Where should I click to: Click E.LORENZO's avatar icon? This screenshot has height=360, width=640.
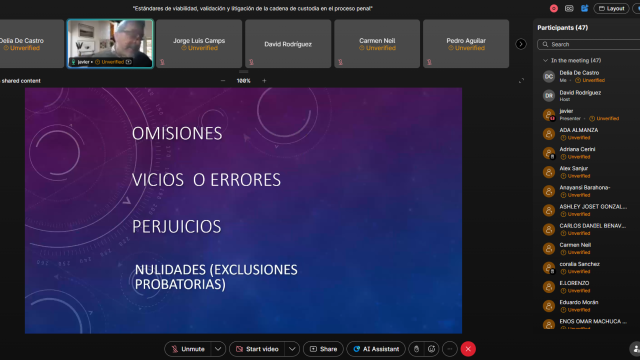pyautogui.click(x=549, y=287)
